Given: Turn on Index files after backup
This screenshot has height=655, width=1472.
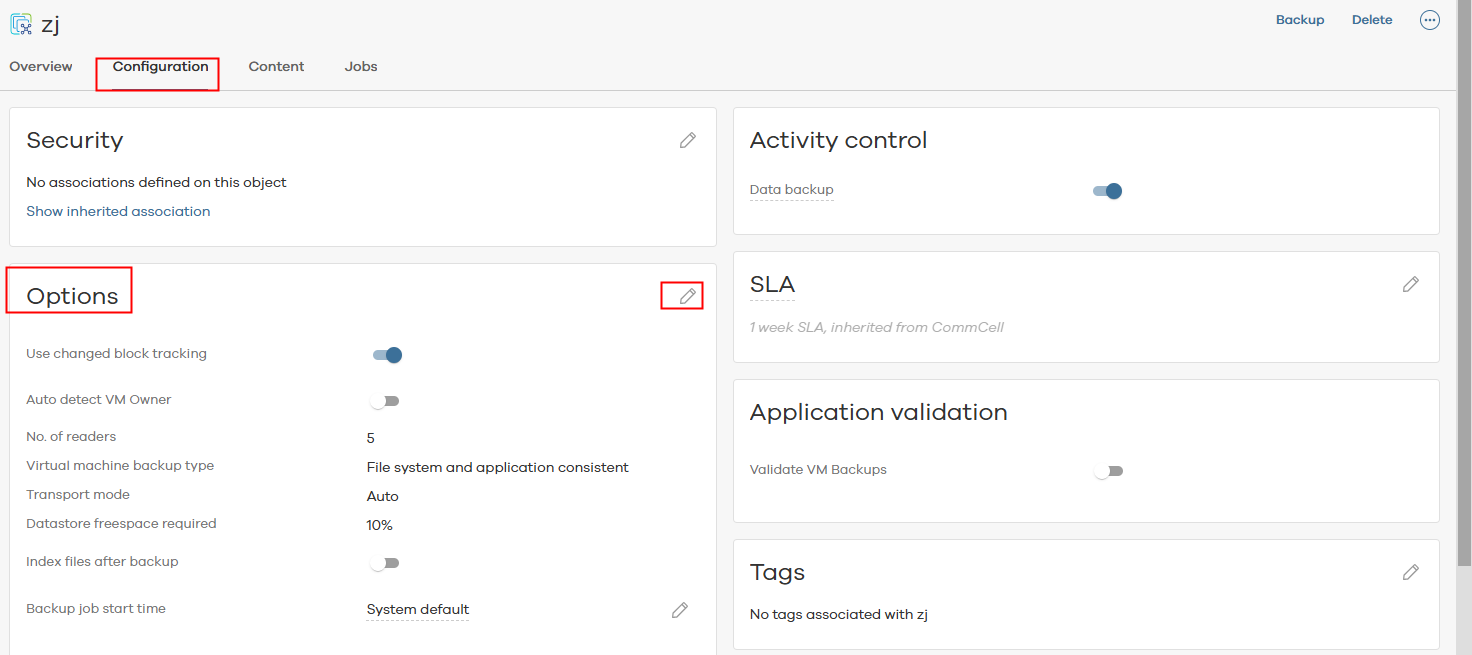Looking at the screenshot, I should [384, 563].
